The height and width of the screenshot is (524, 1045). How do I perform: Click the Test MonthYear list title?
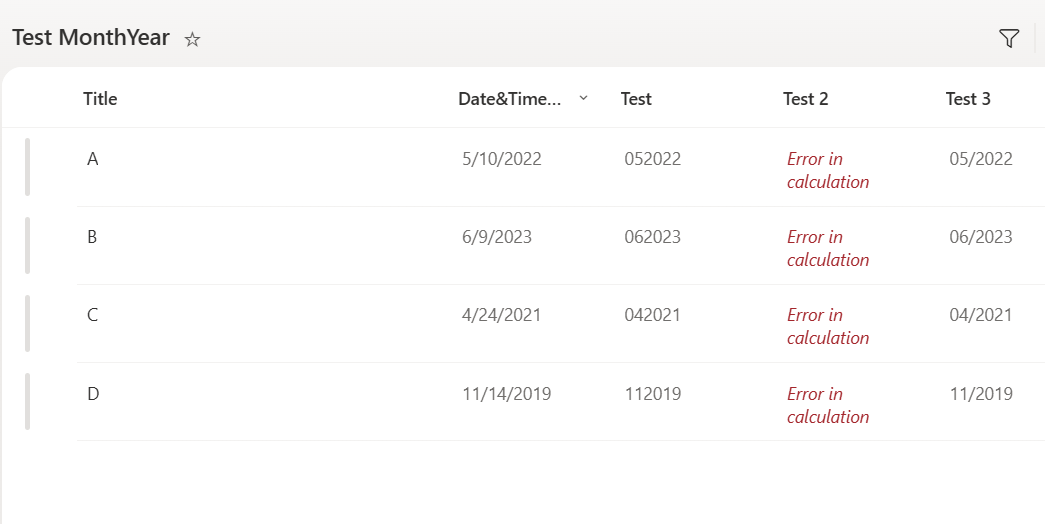[91, 37]
